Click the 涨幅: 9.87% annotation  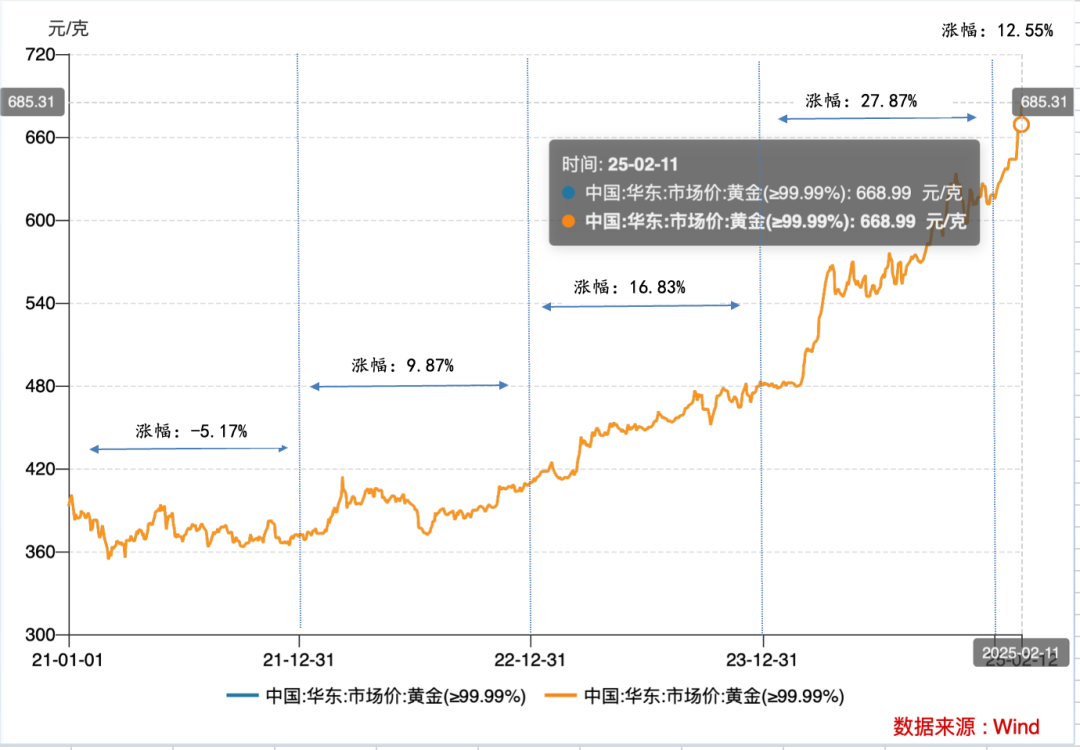(403, 365)
